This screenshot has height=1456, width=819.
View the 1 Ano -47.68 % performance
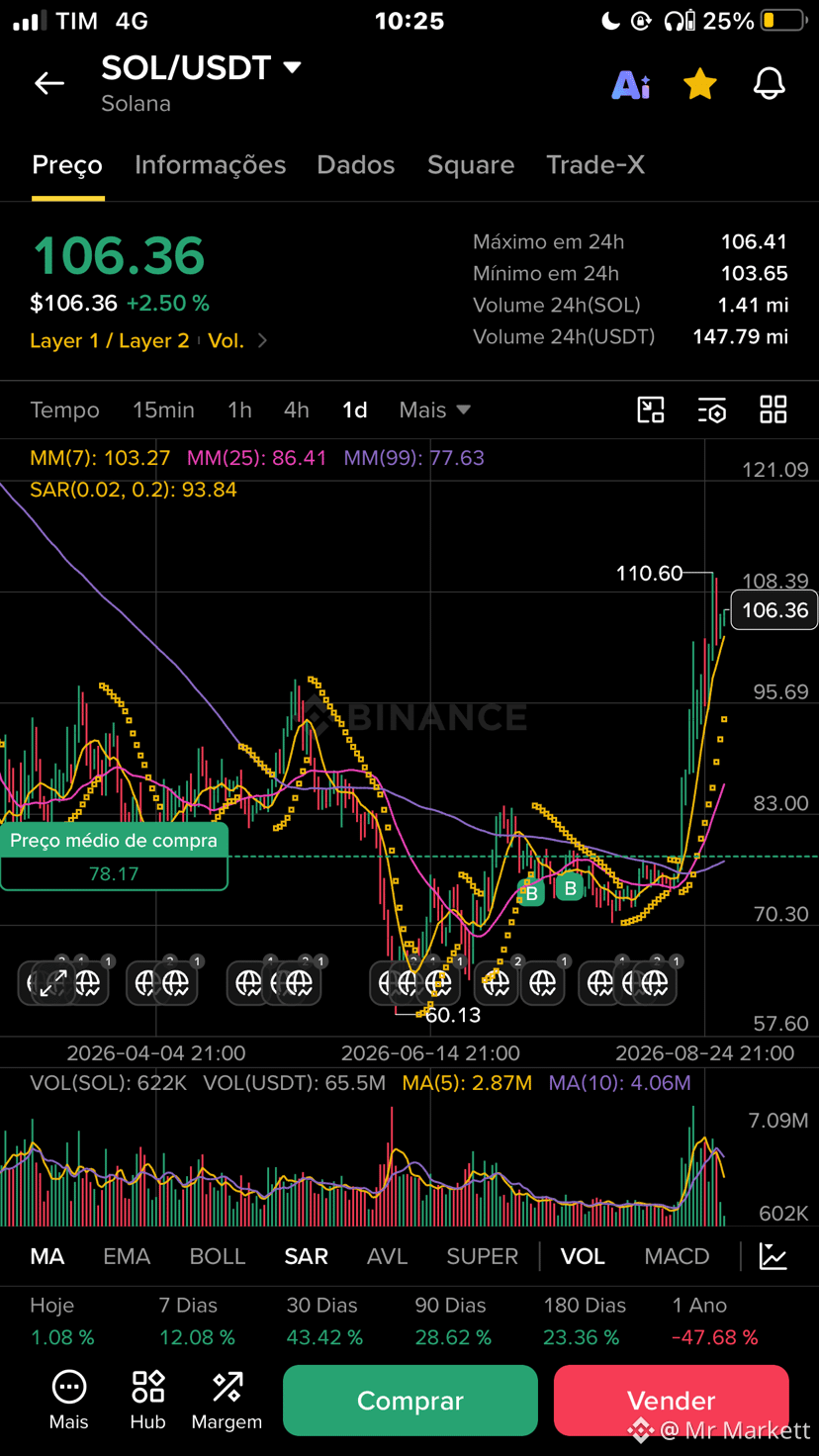(x=714, y=1321)
